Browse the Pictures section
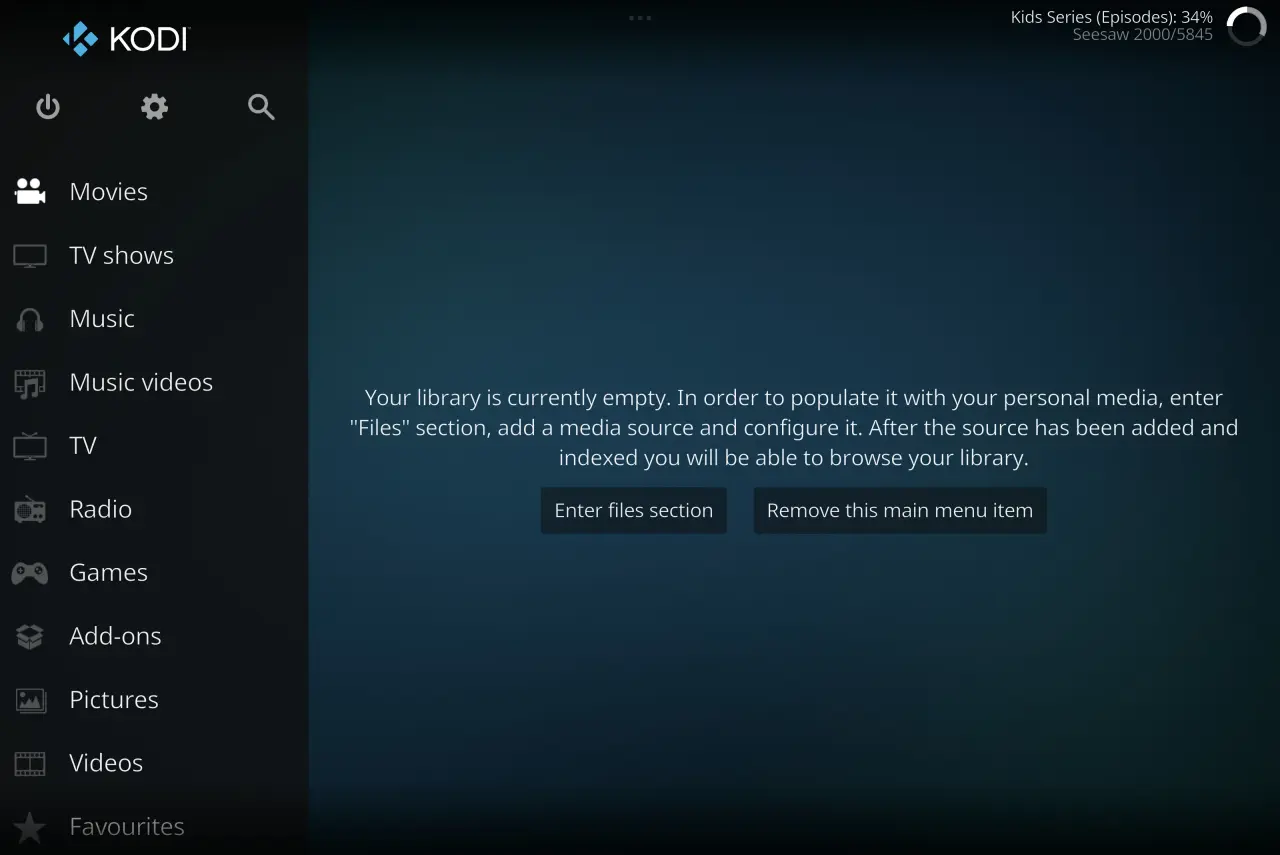Image resolution: width=1280 pixels, height=855 pixels. pos(114,700)
